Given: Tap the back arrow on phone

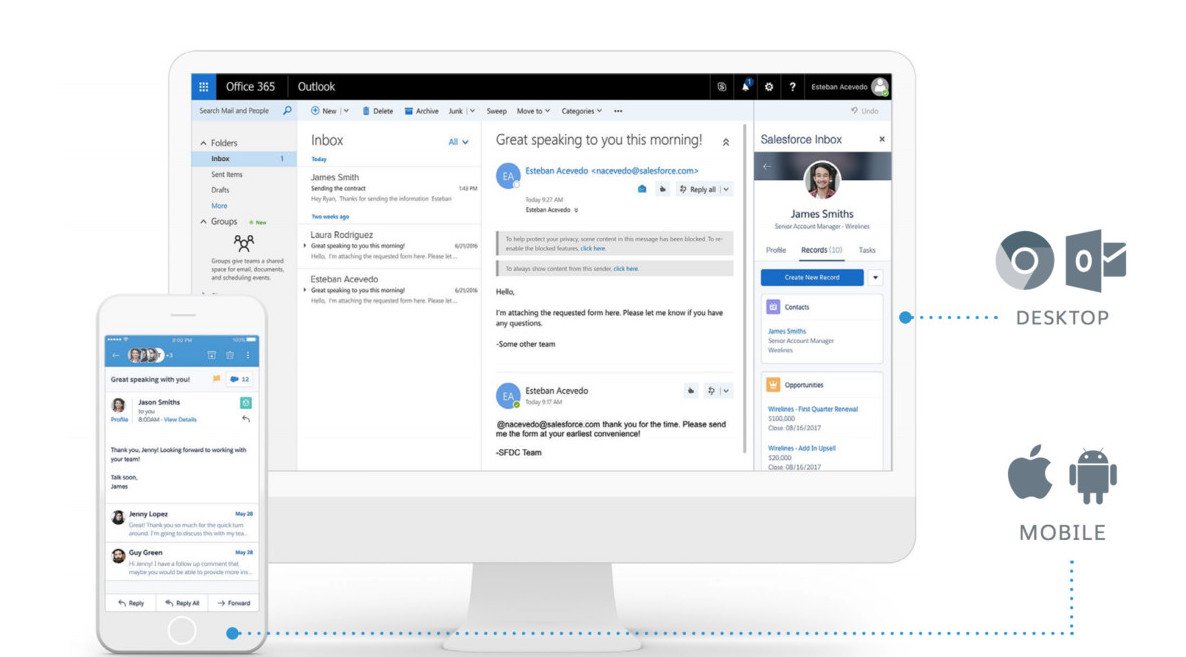Looking at the screenshot, I should click(116, 355).
